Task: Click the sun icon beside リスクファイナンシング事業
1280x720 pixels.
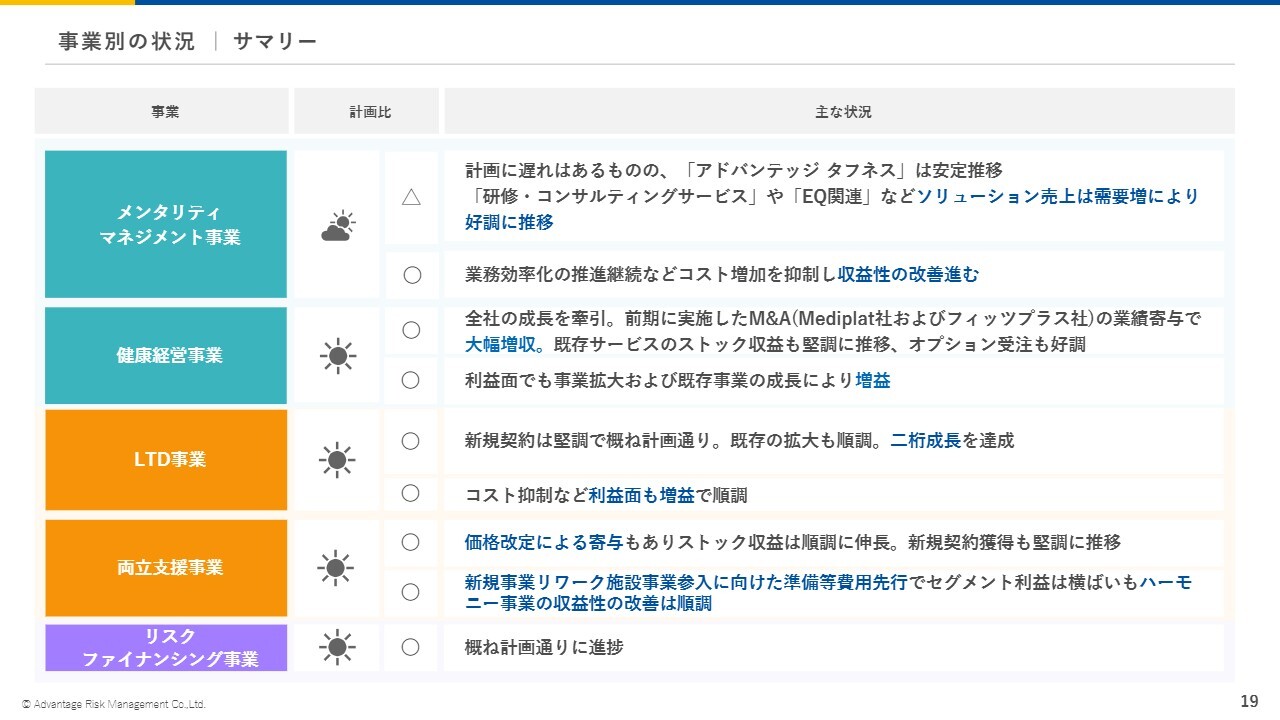Action: (x=337, y=647)
